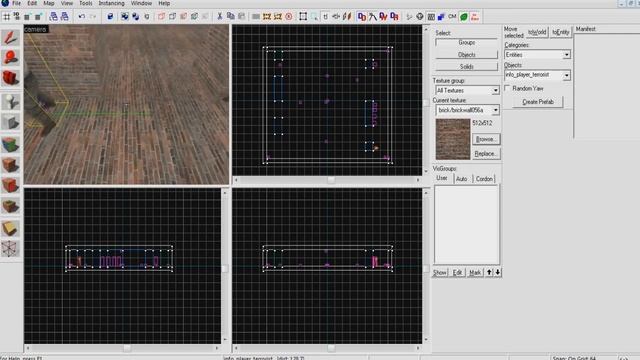
Task: Open the Tools menu
Action: click(x=85, y=3)
